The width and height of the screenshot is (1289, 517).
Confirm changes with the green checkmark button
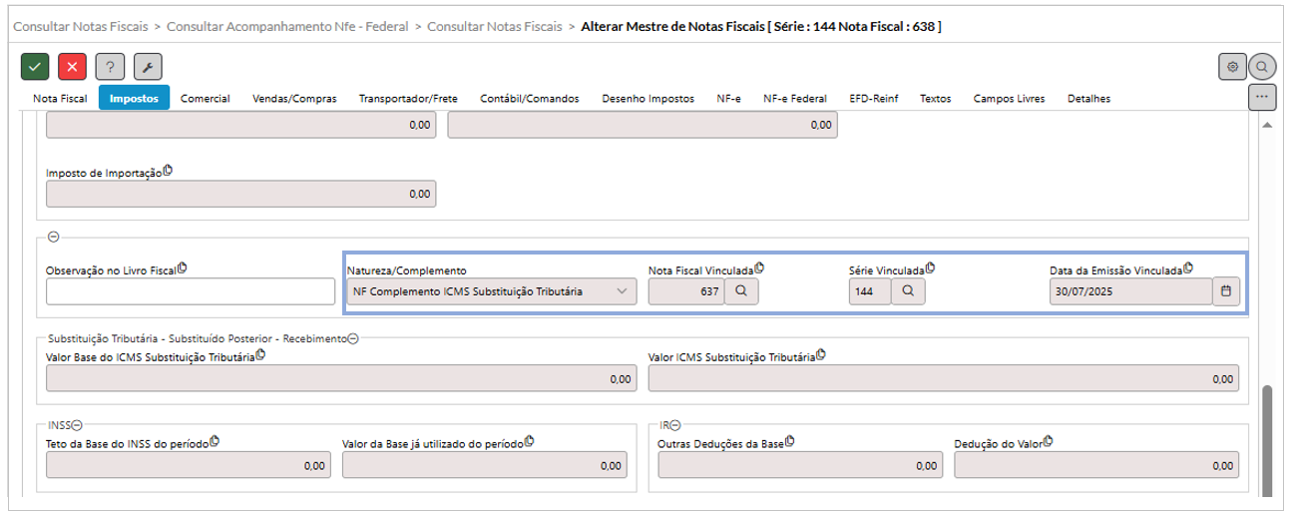(x=35, y=67)
